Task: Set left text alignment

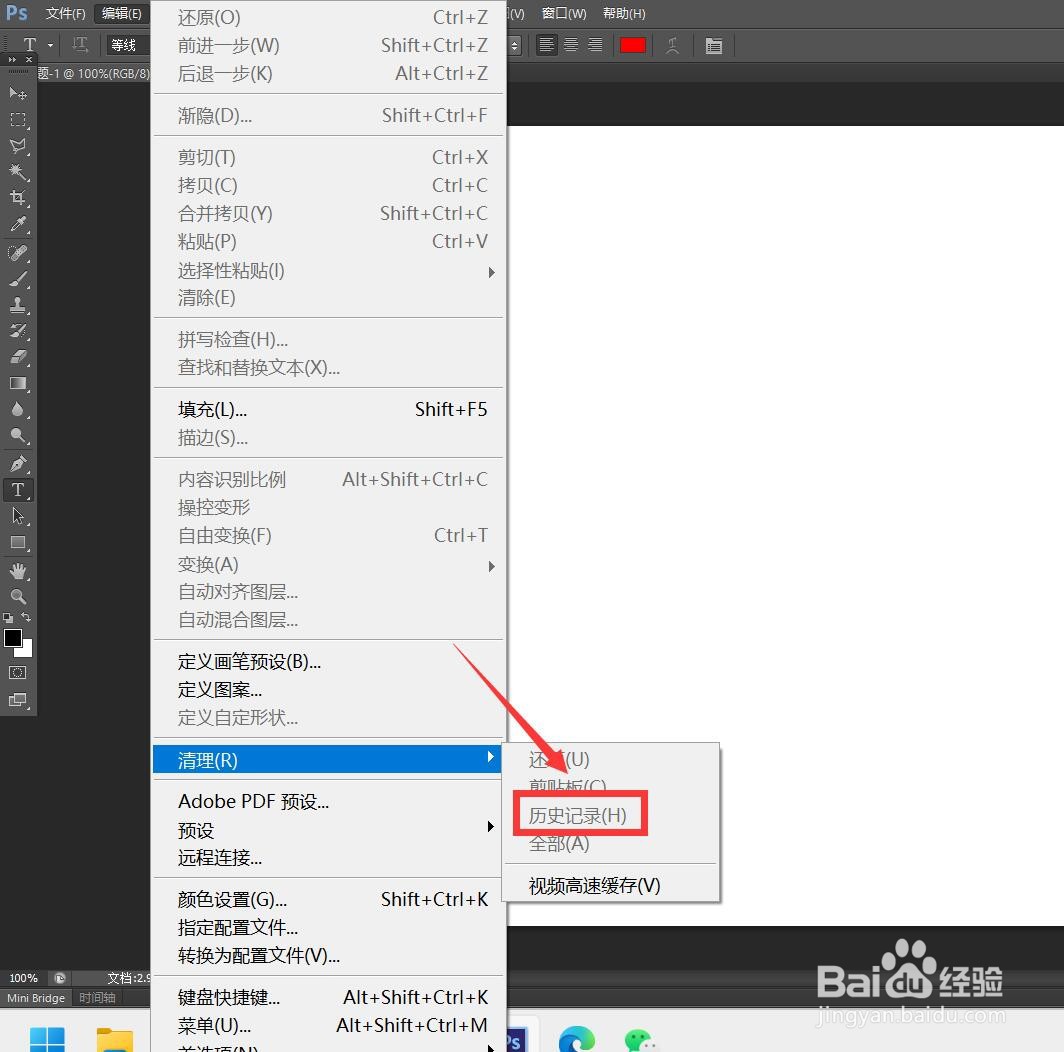Action: (x=546, y=45)
